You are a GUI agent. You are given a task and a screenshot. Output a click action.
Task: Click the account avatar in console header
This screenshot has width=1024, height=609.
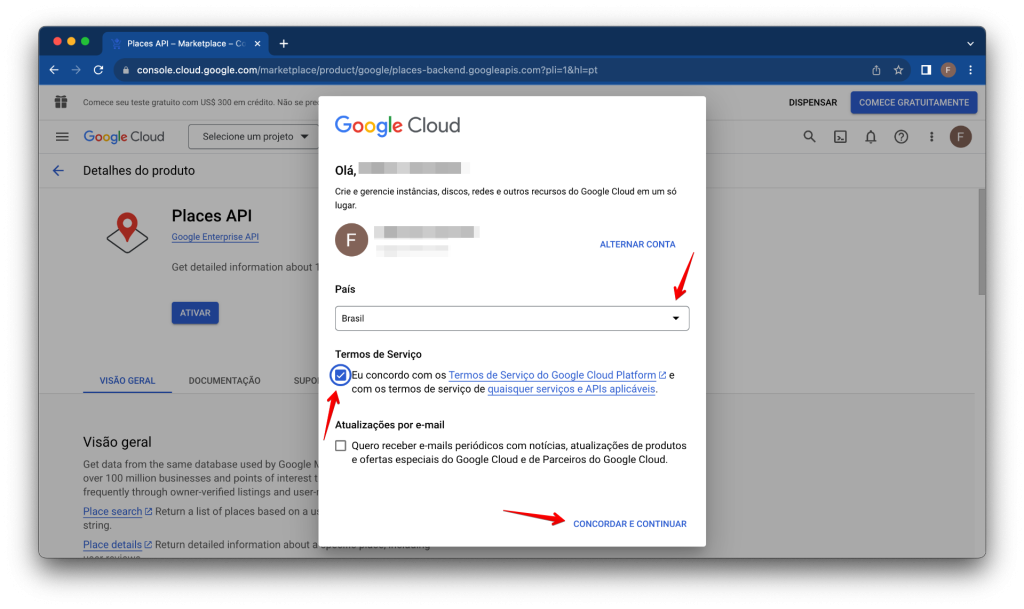point(961,136)
